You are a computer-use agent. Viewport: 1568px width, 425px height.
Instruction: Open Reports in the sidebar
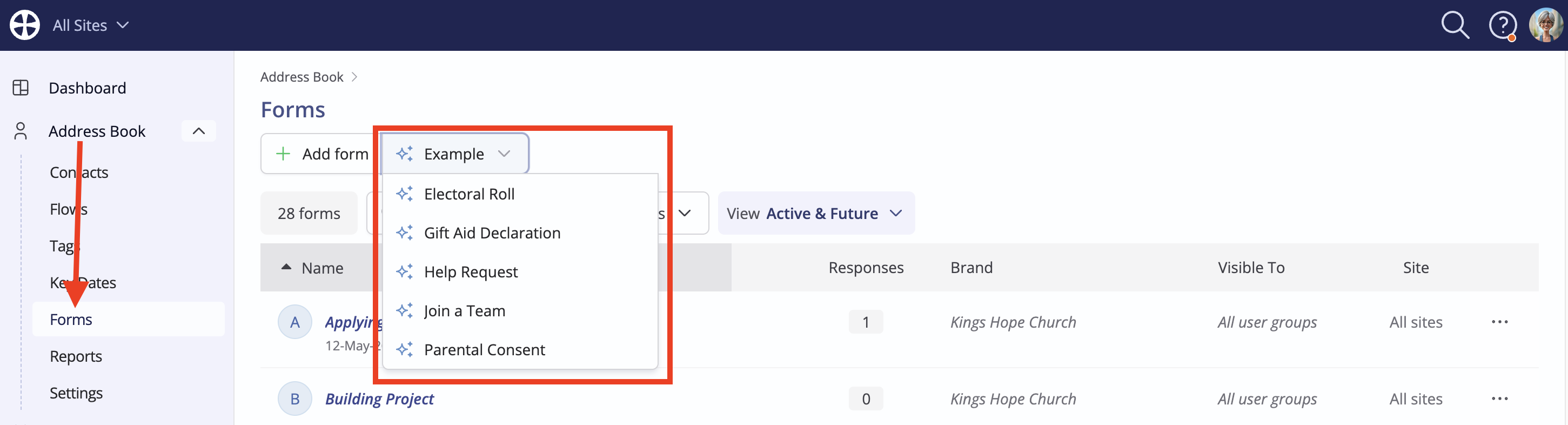[x=76, y=356]
